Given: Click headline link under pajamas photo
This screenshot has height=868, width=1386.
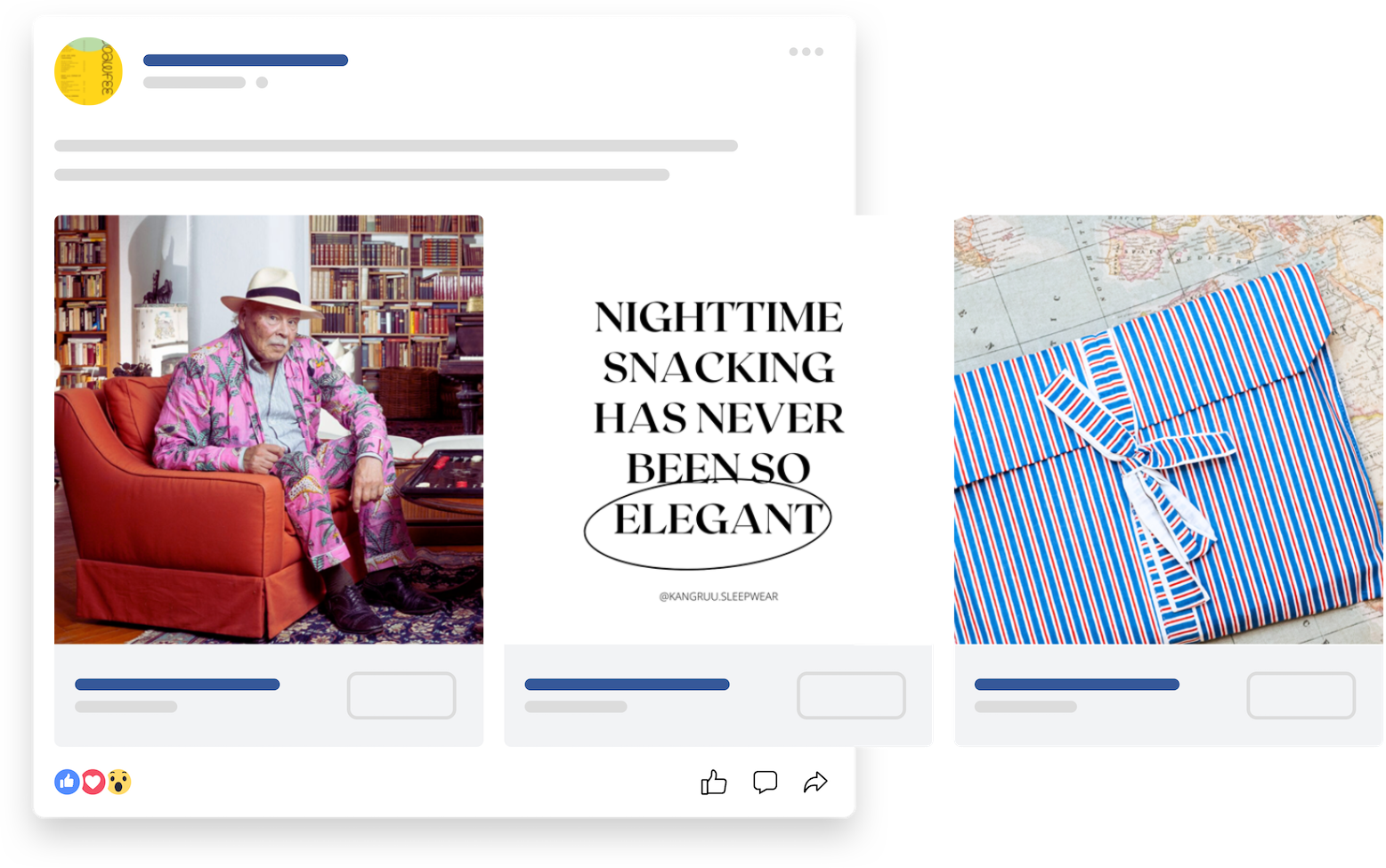Looking at the screenshot, I should point(177,685).
